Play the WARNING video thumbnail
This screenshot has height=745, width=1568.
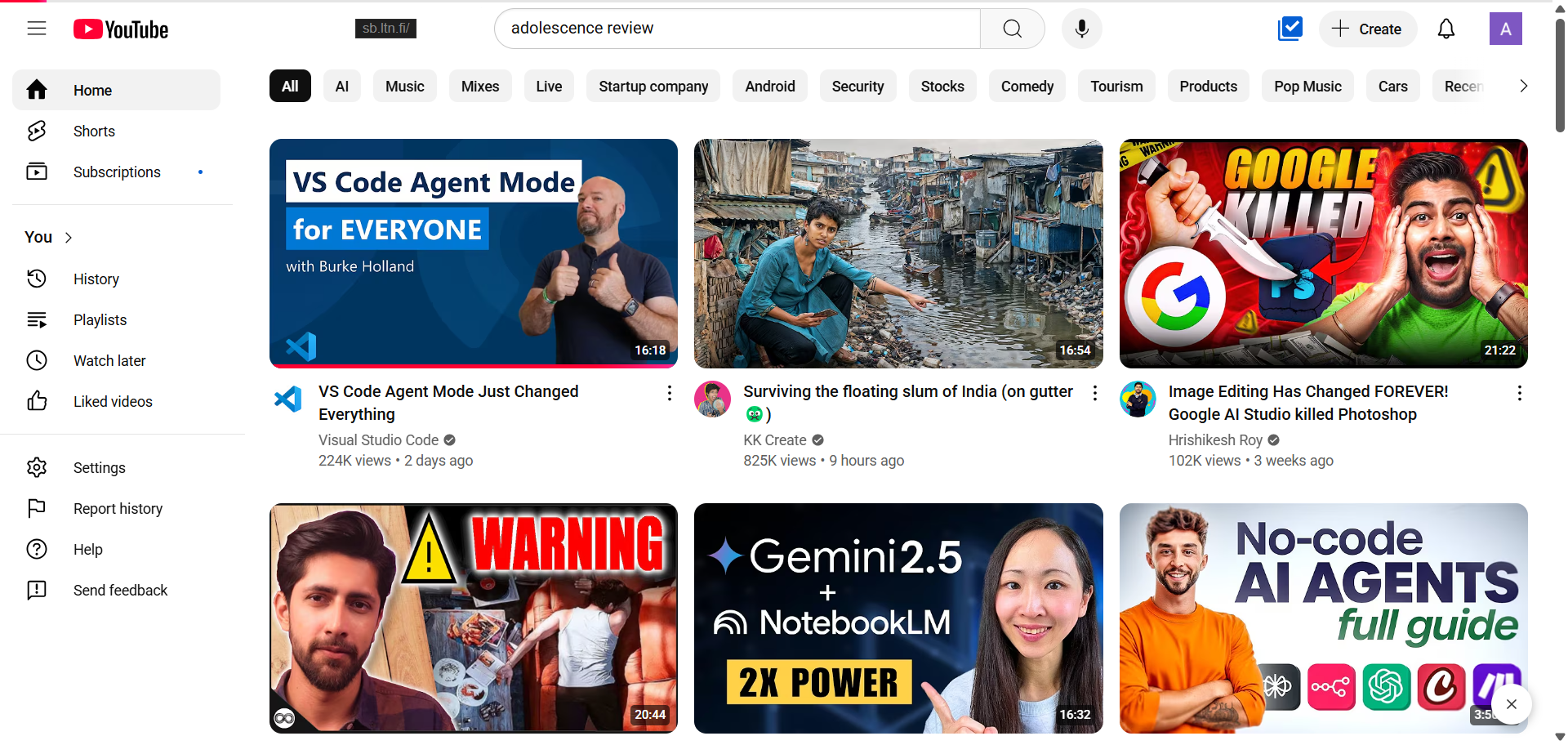pyautogui.click(x=474, y=618)
